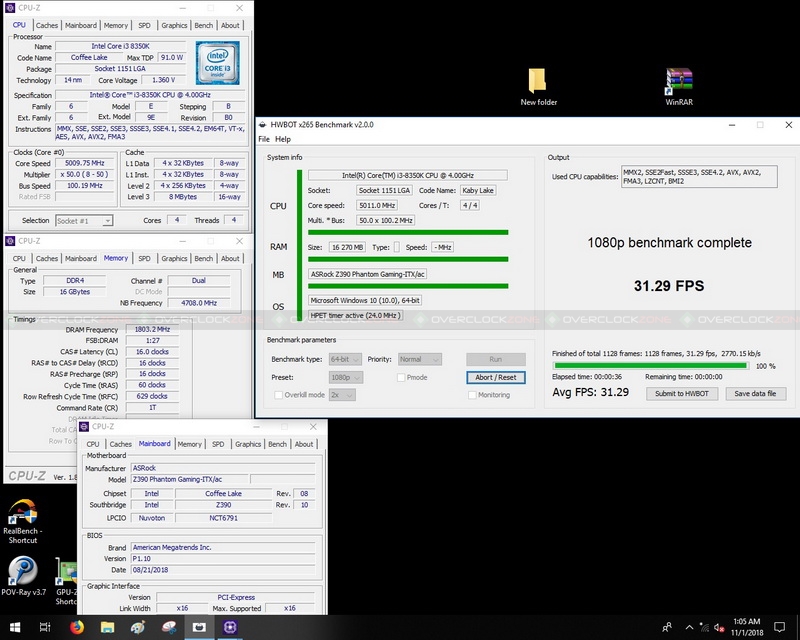This screenshot has height=640, width=800.
Task: Click the Firefox icon in taskbar
Action: (77, 627)
